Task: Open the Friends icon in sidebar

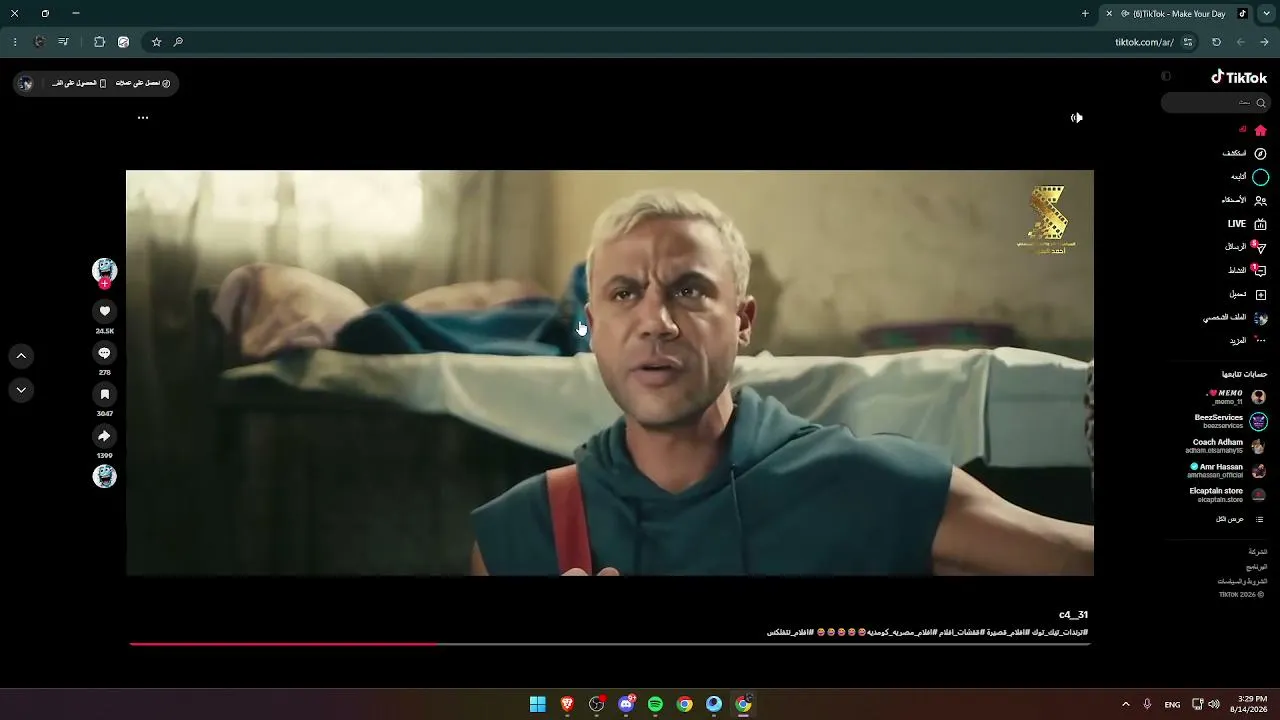Action: [1260, 200]
